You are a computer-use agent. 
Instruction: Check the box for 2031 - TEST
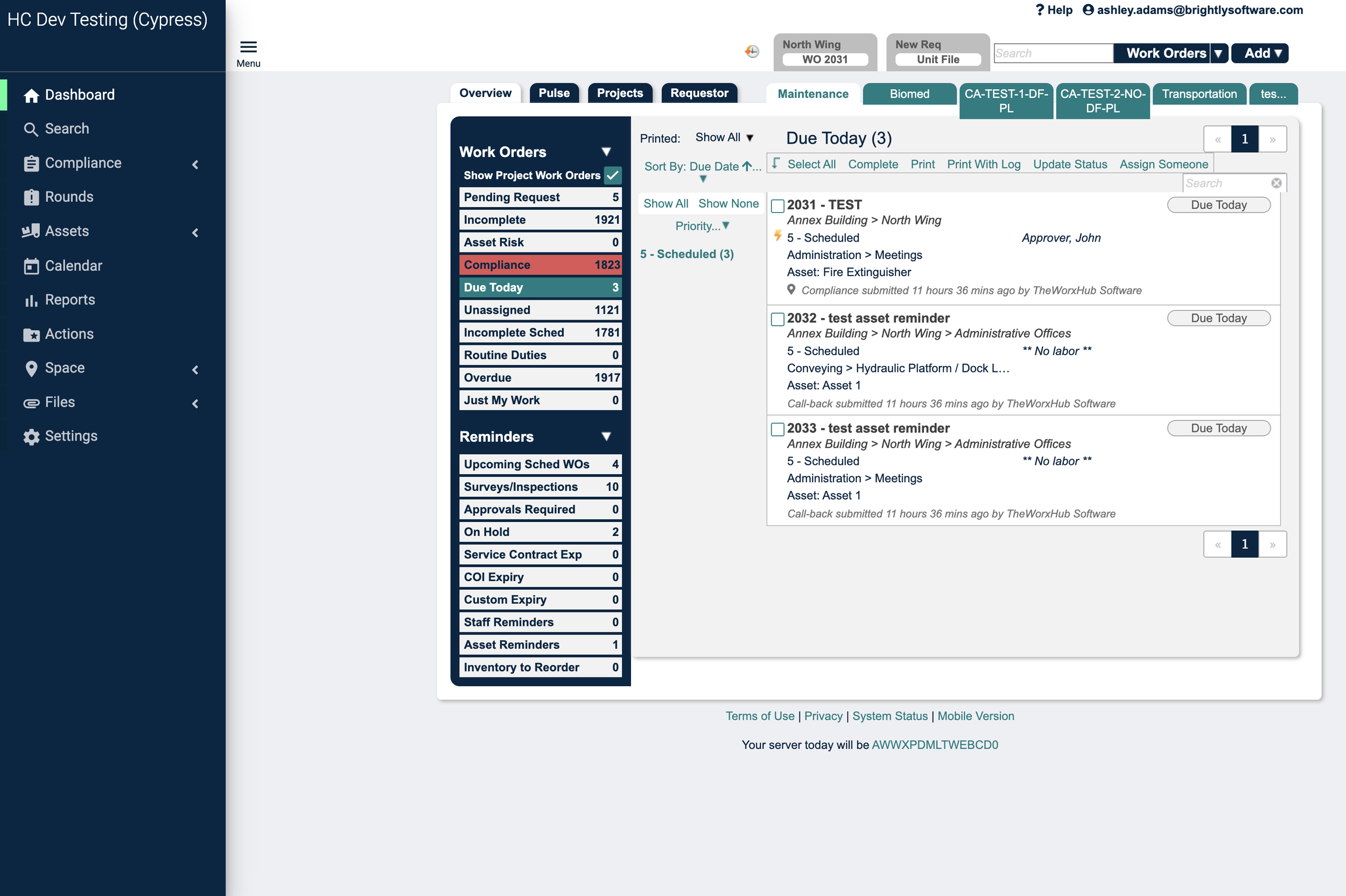click(777, 206)
